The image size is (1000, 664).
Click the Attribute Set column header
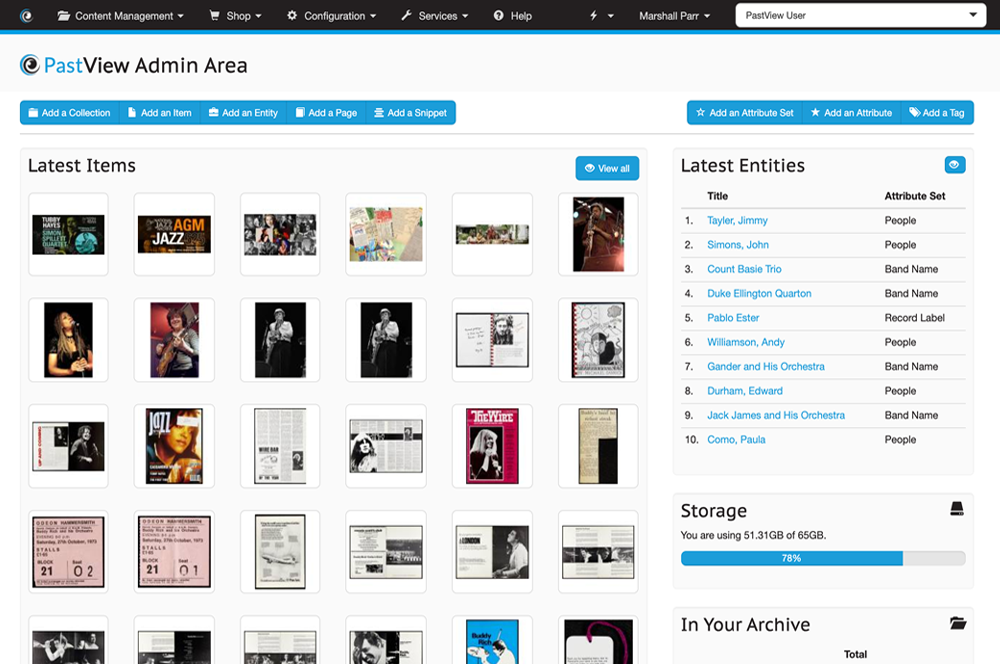(915, 196)
